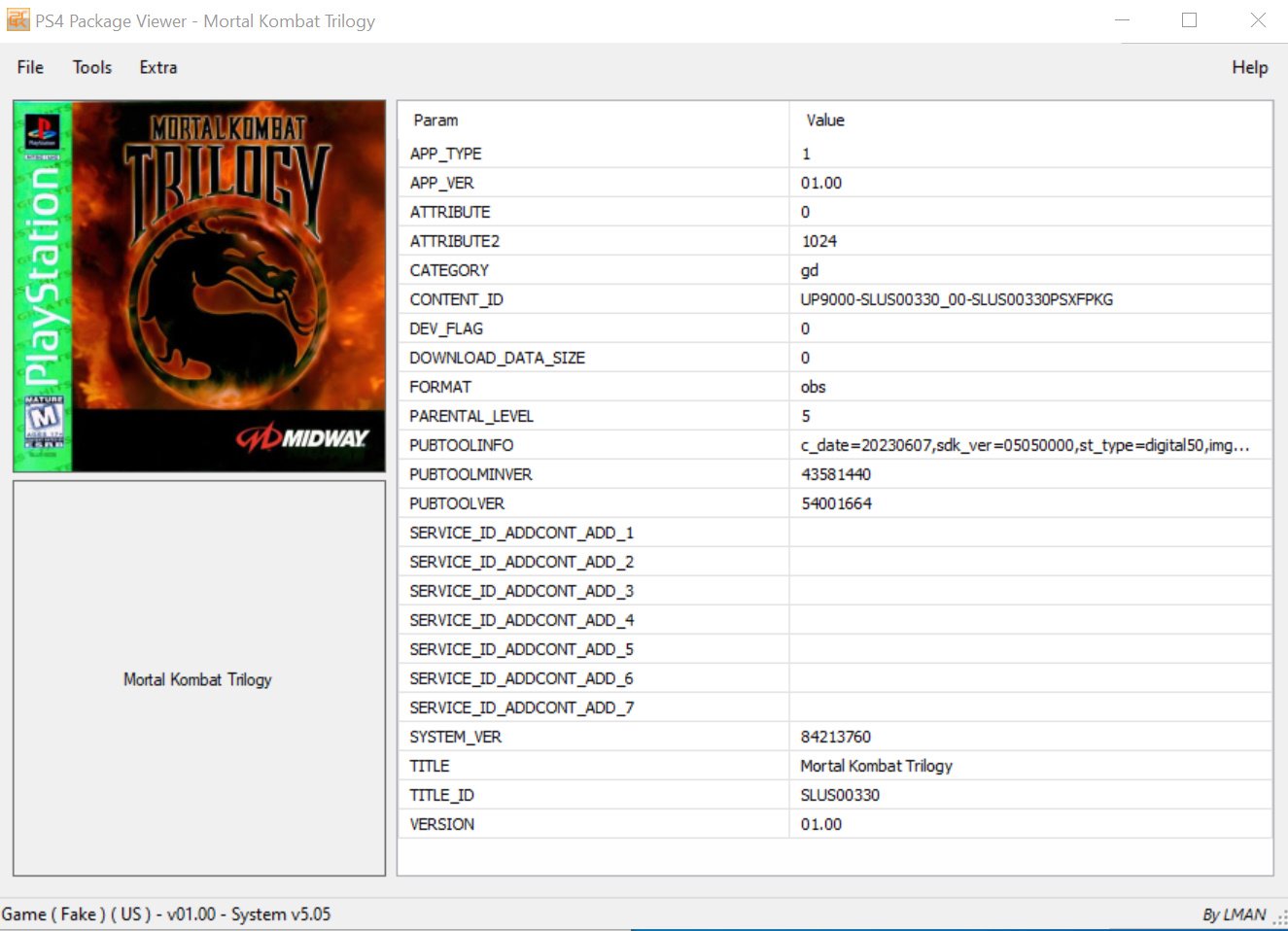Select the APP_VER parameter

click(x=441, y=183)
